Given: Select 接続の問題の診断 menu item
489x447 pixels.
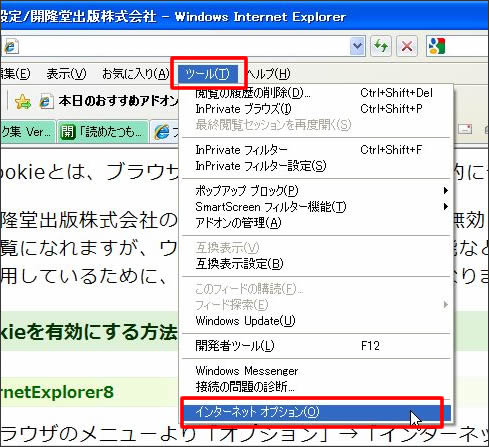Looking at the screenshot, I should [316, 387].
